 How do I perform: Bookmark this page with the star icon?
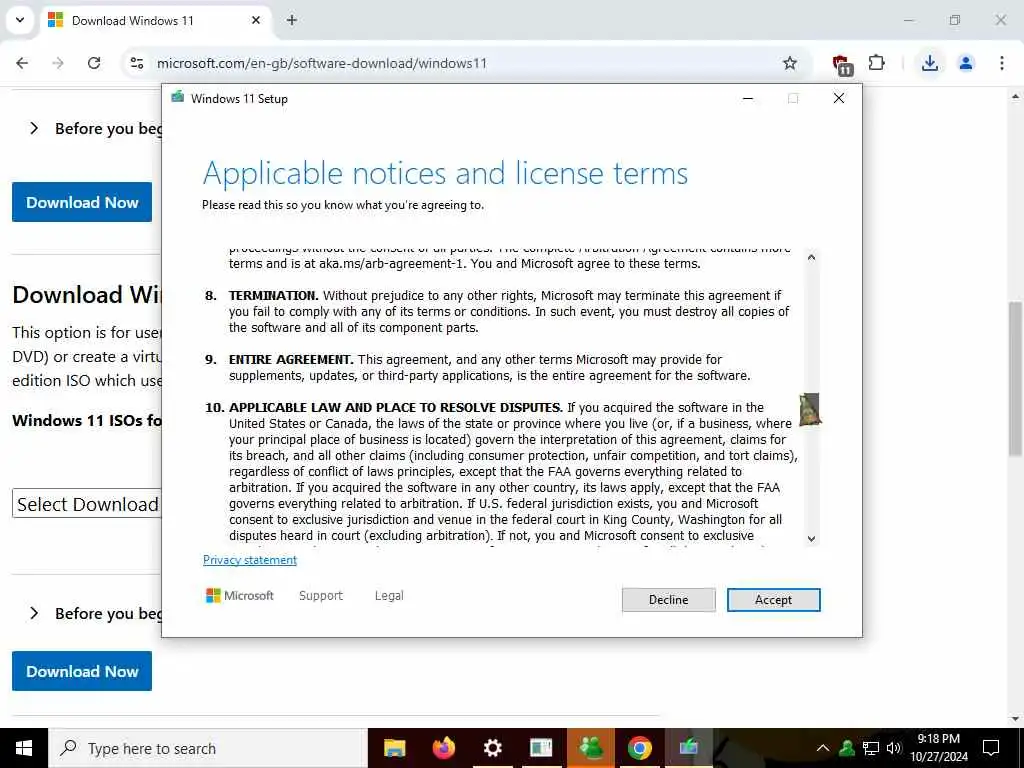point(790,63)
